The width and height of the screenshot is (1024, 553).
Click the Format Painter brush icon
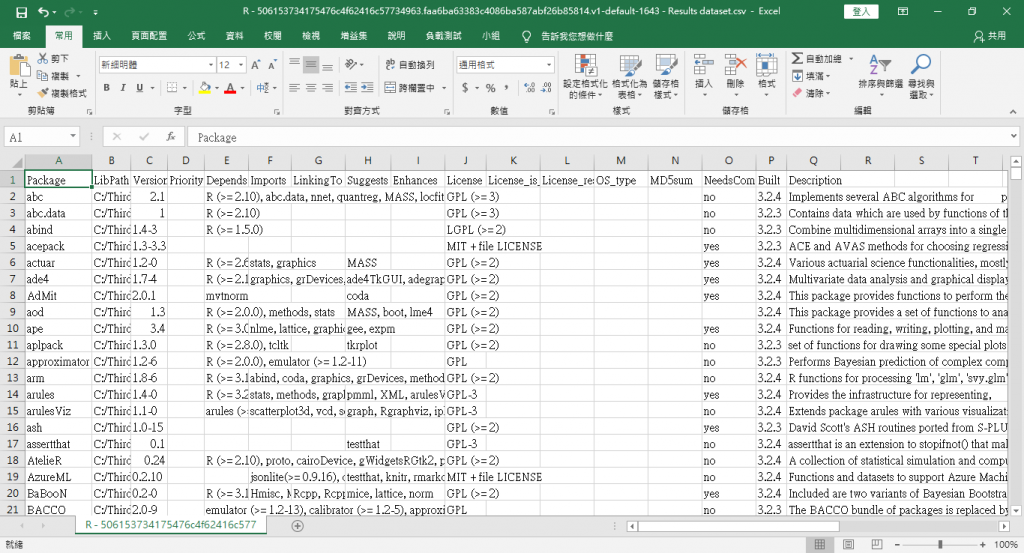pyautogui.click(x=43, y=93)
